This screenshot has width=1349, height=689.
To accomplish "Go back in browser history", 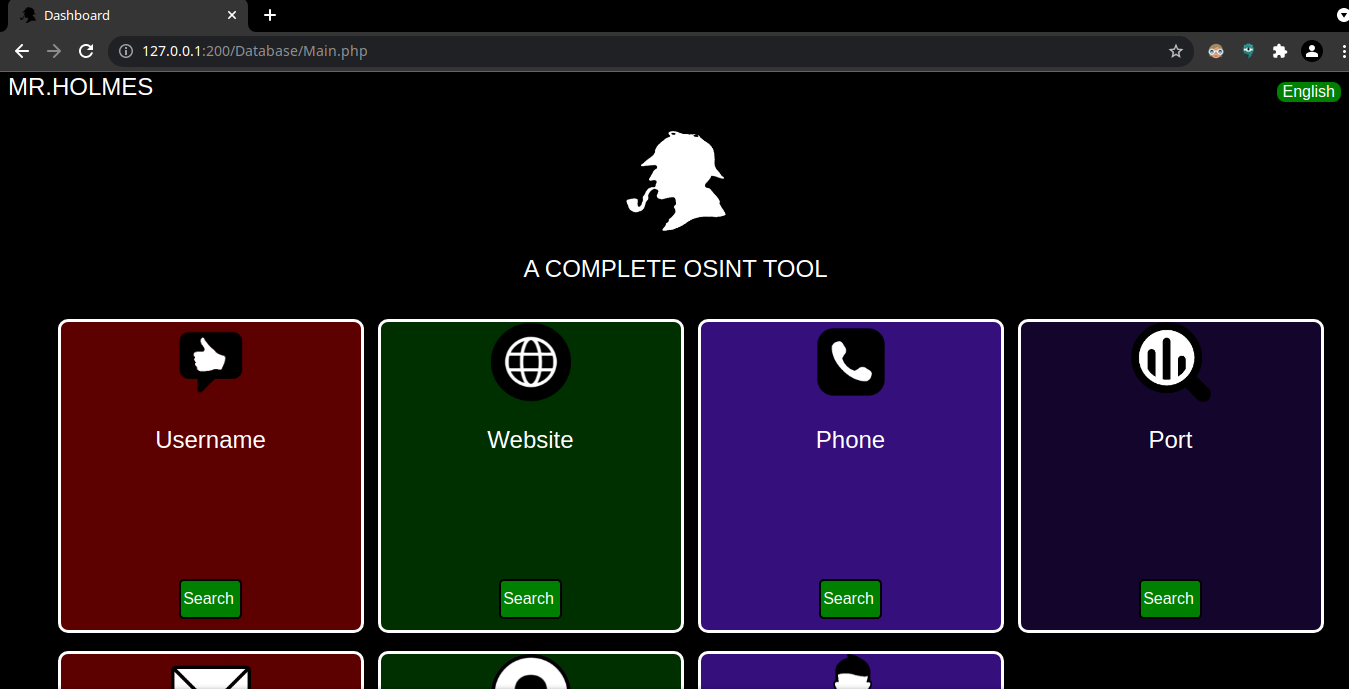I will pos(22,51).
